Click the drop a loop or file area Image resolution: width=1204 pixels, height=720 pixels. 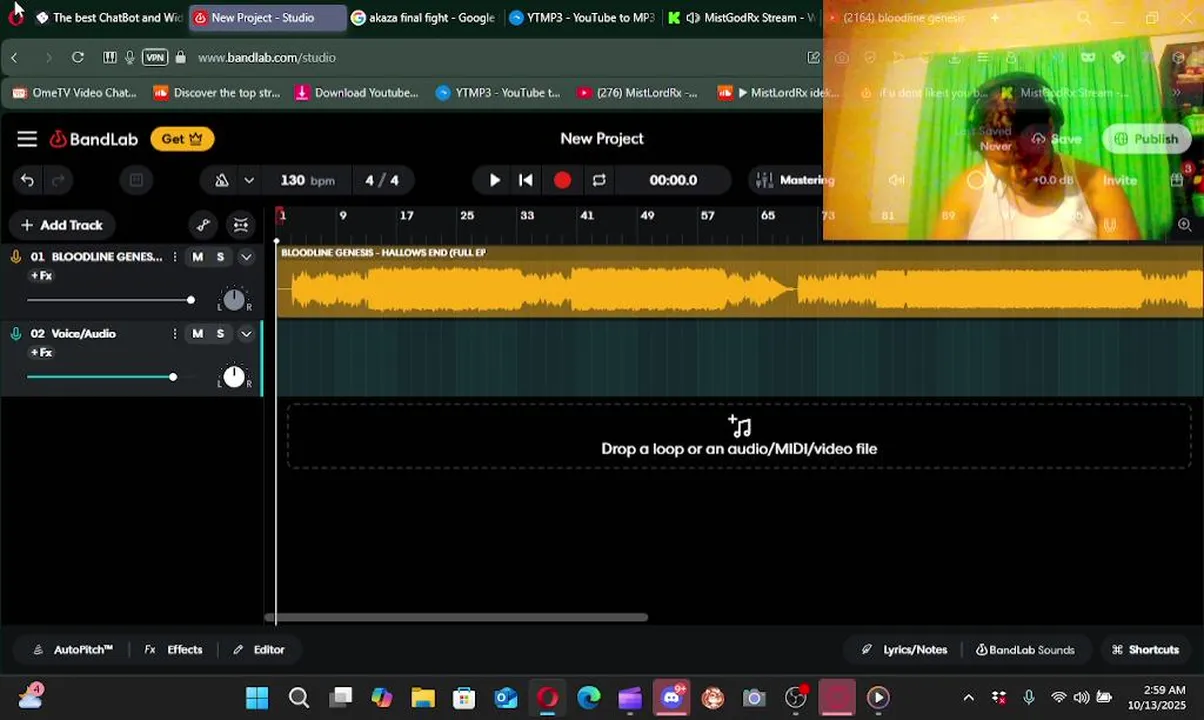click(x=739, y=436)
